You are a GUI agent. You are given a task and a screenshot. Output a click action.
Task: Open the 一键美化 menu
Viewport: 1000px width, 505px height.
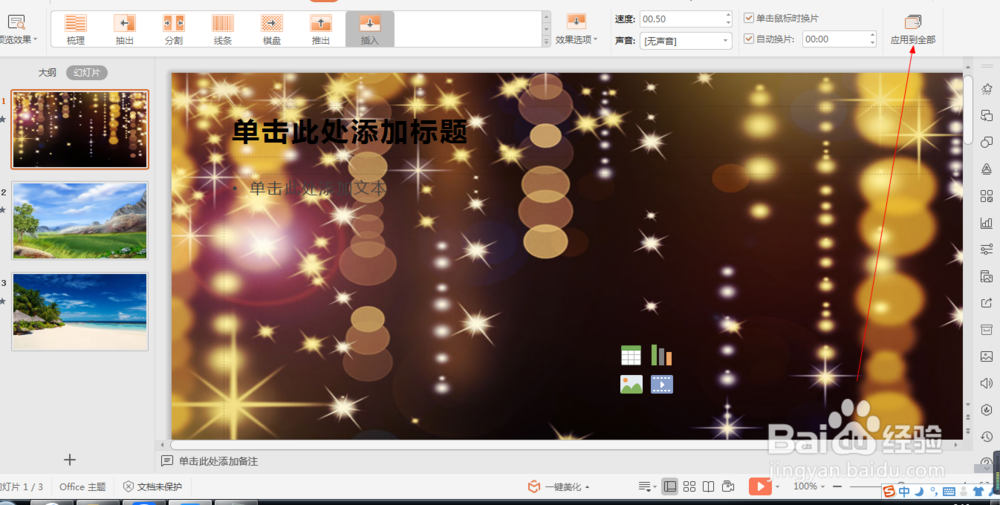[x=558, y=487]
